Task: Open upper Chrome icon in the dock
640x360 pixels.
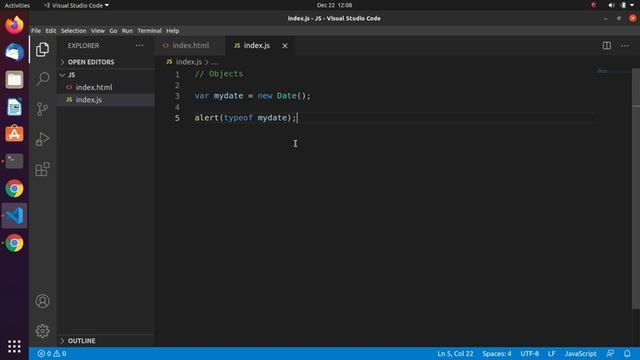Action: click(x=14, y=189)
